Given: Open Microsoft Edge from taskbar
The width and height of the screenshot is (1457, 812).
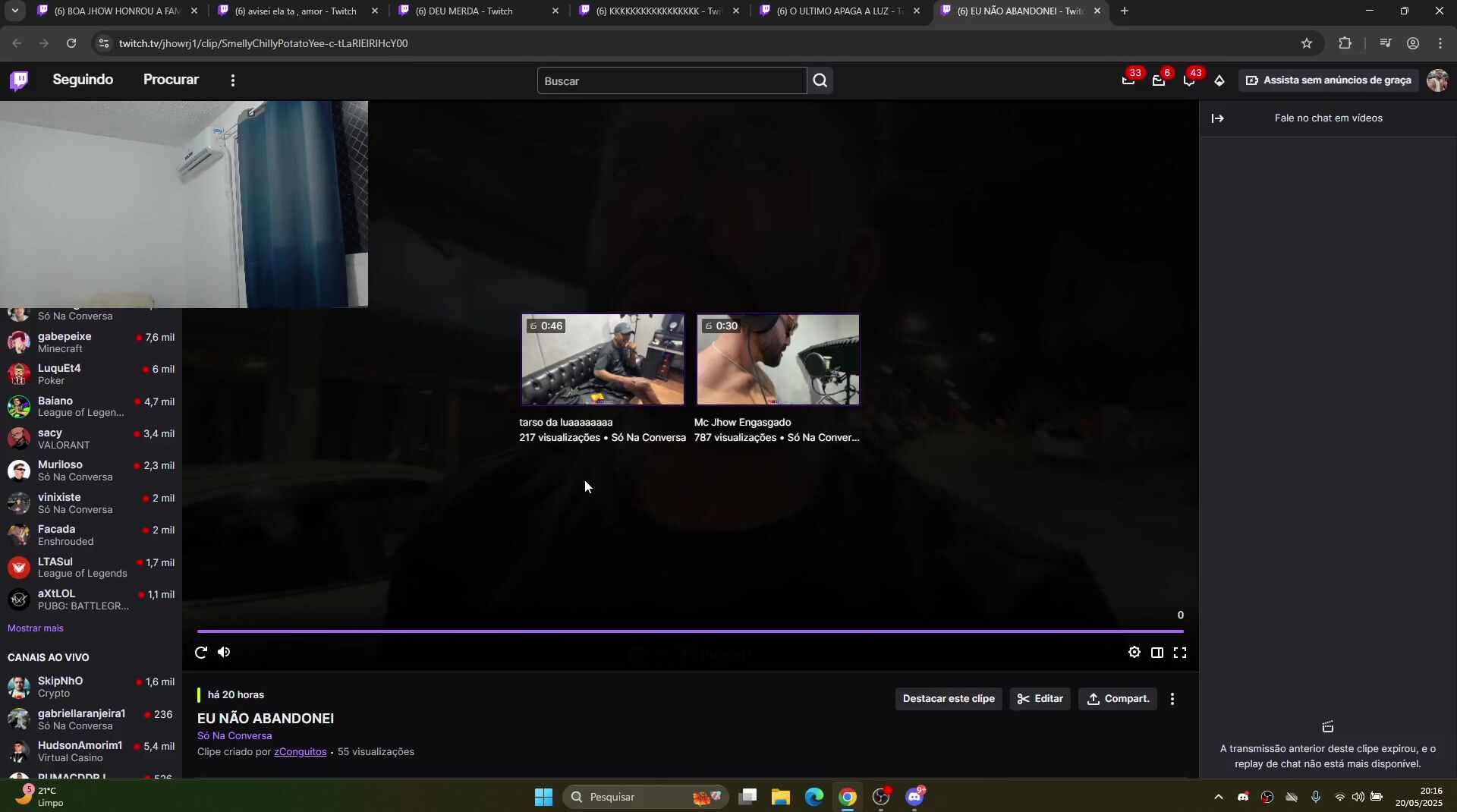Looking at the screenshot, I should tap(814, 797).
